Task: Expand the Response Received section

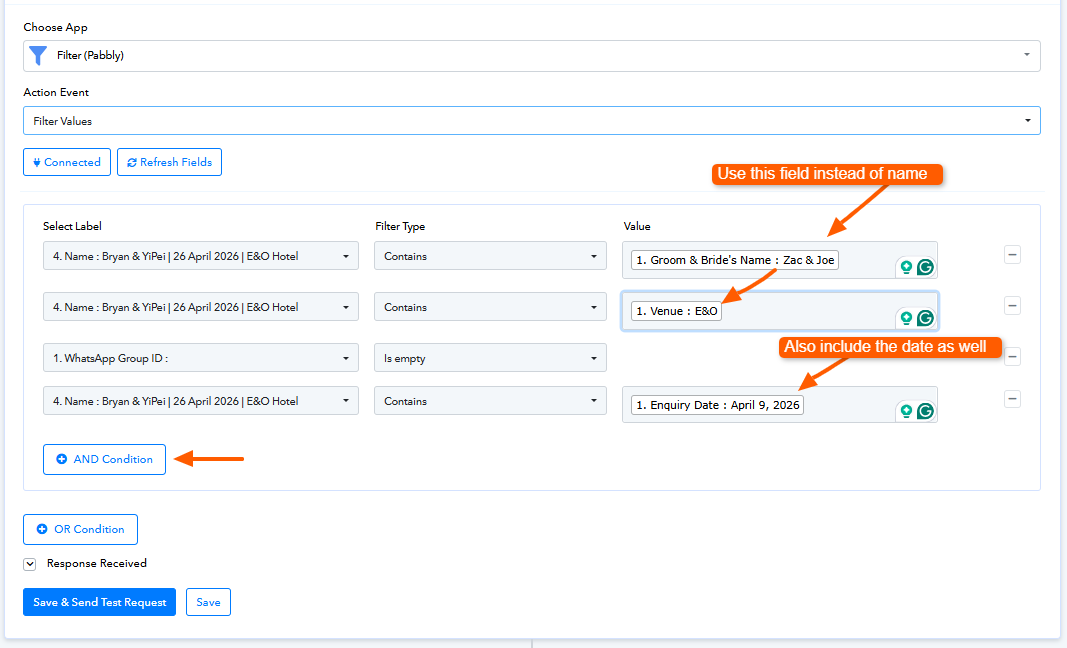Action: coord(29,564)
